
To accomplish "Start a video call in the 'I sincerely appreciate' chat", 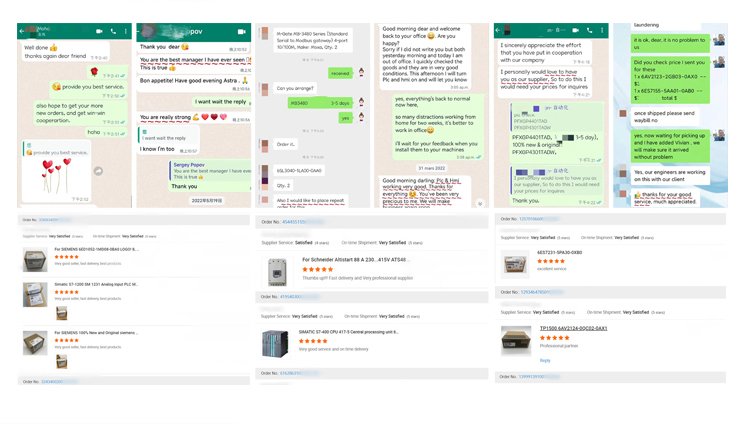I will tap(575, 30).
